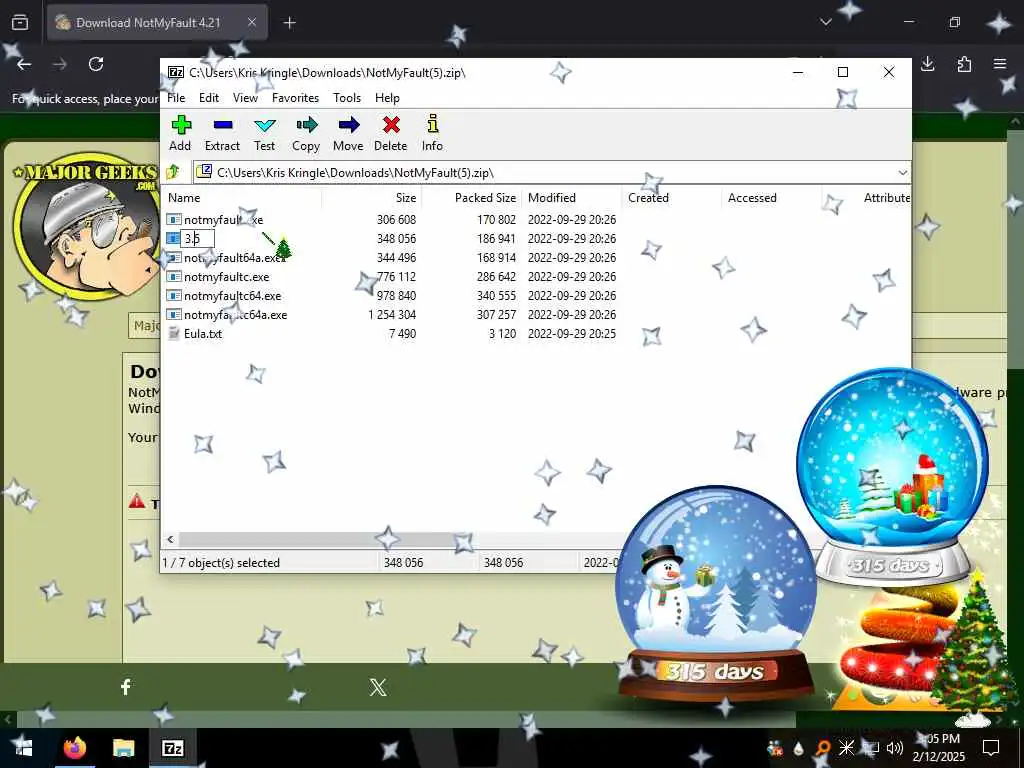Click the notmyfaultc.exe file icon

pyautogui.click(x=174, y=277)
